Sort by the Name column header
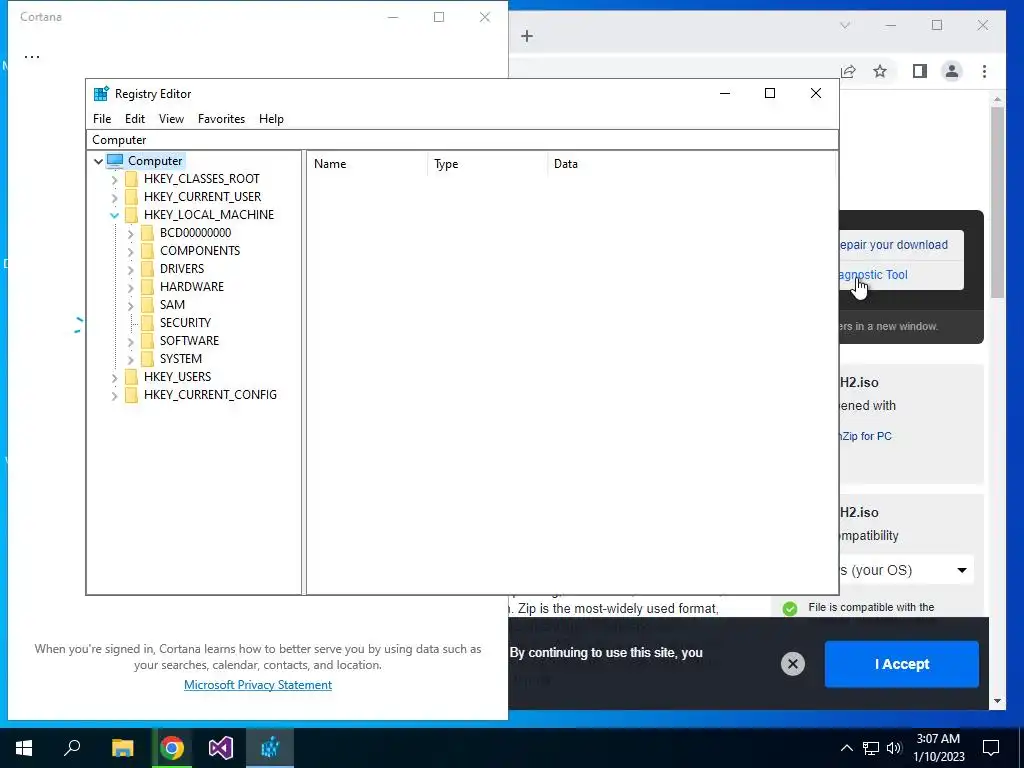Viewport: 1024px width, 768px height. pyautogui.click(x=367, y=164)
